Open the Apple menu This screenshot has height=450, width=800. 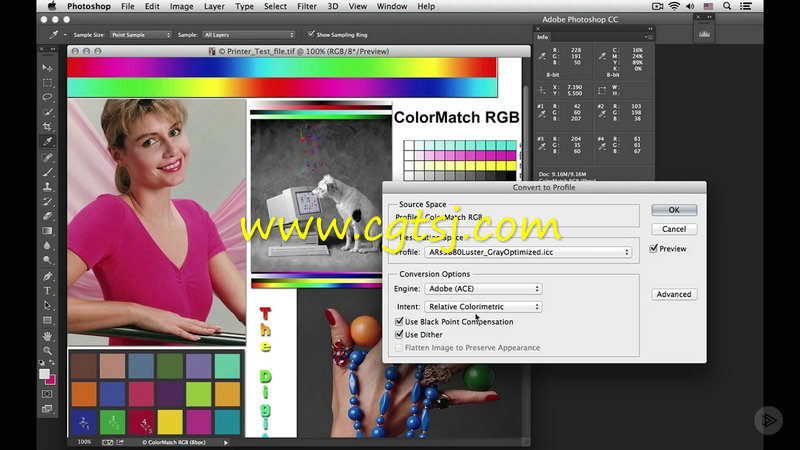coord(52,6)
